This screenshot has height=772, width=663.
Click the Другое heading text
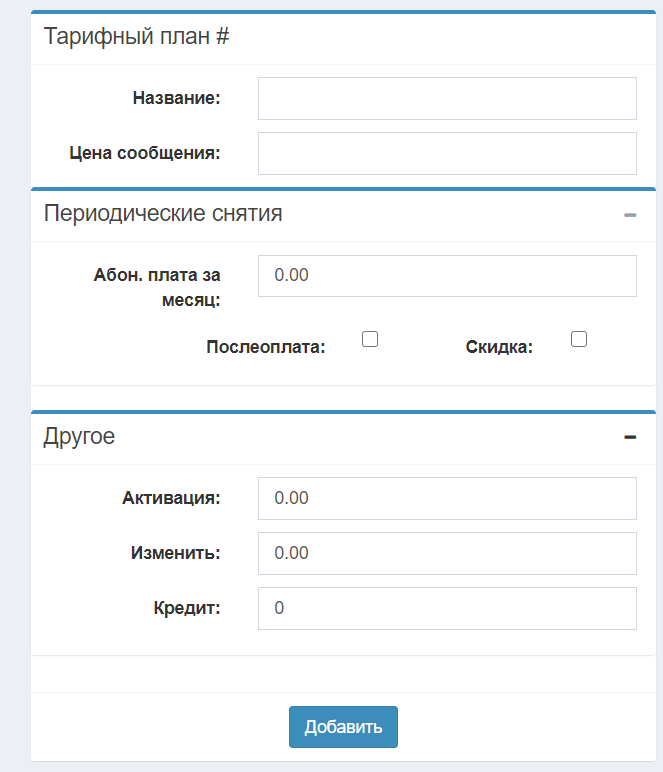pos(79,436)
